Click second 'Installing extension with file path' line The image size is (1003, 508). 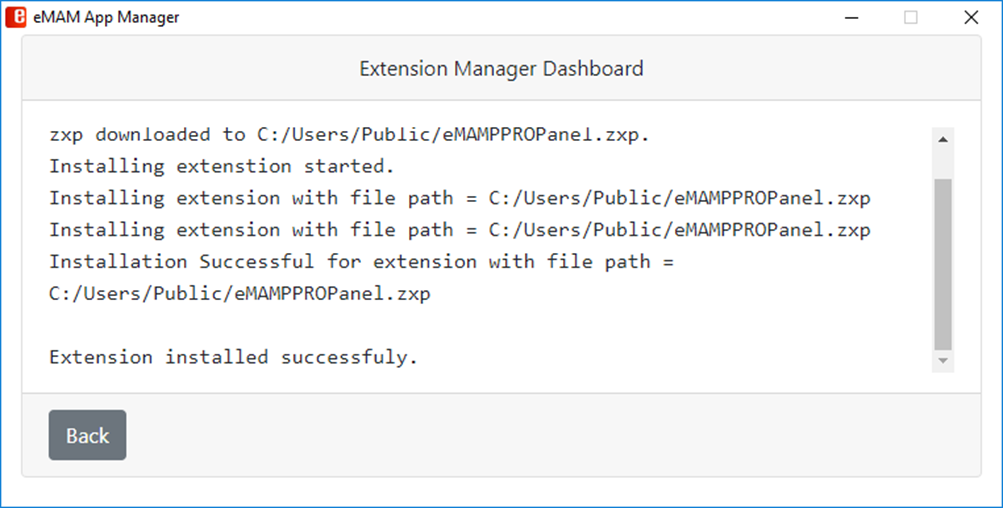tap(460, 230)
